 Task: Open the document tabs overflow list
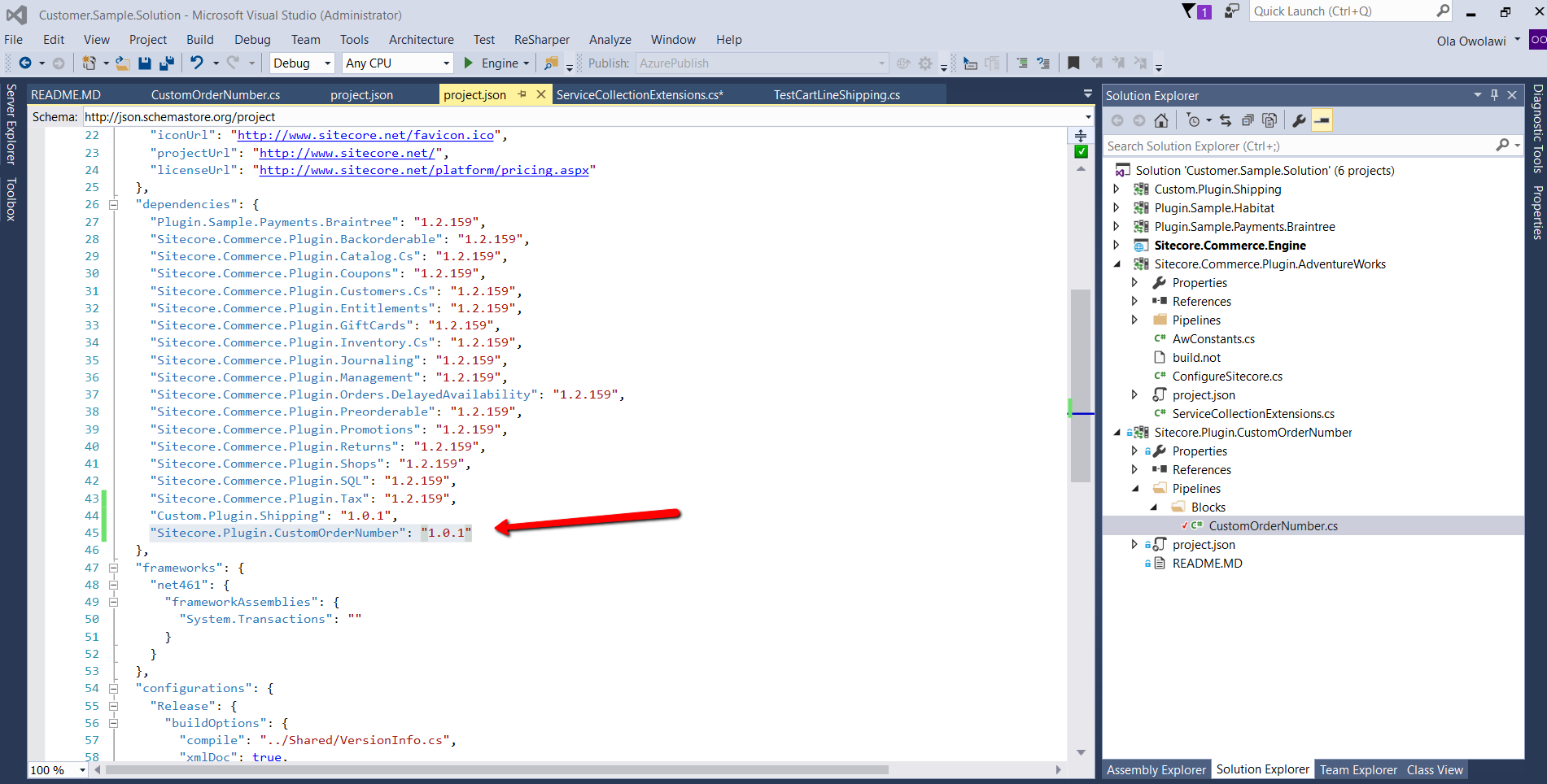1088,94
